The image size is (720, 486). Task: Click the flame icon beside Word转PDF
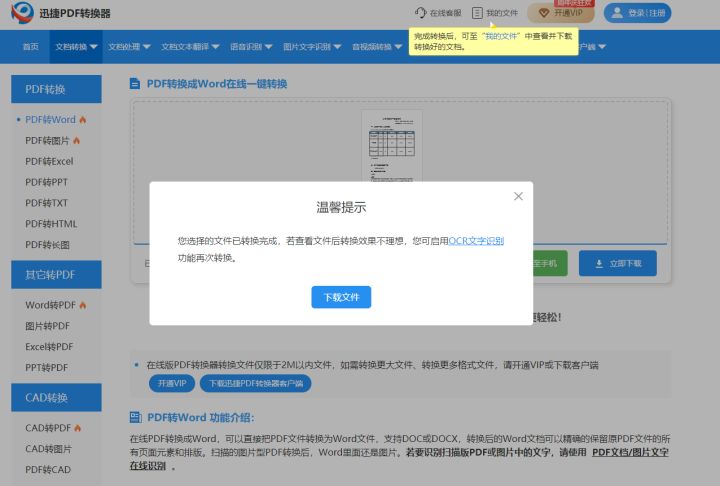point(83,305)
